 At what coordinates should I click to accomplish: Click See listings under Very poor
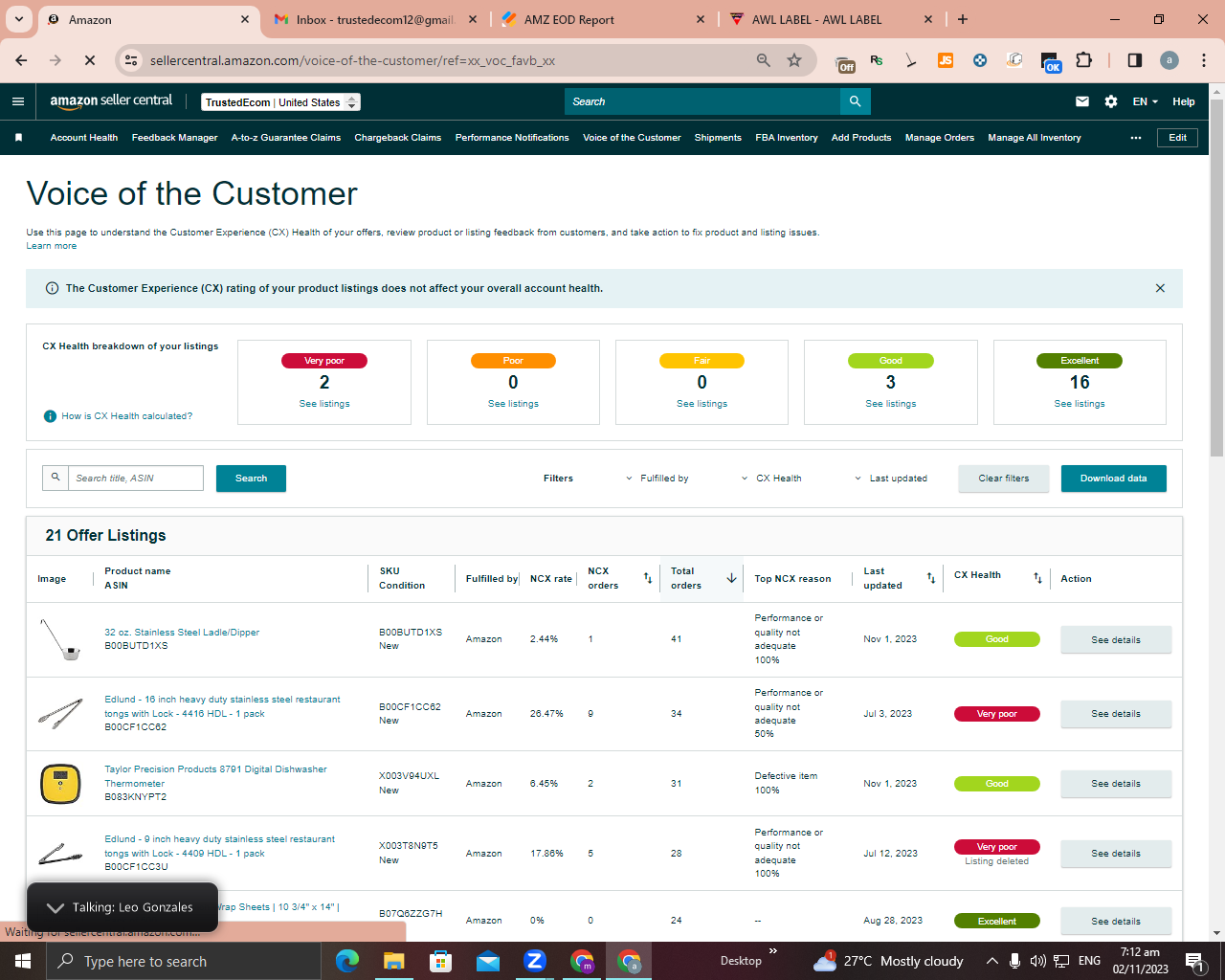324,404
